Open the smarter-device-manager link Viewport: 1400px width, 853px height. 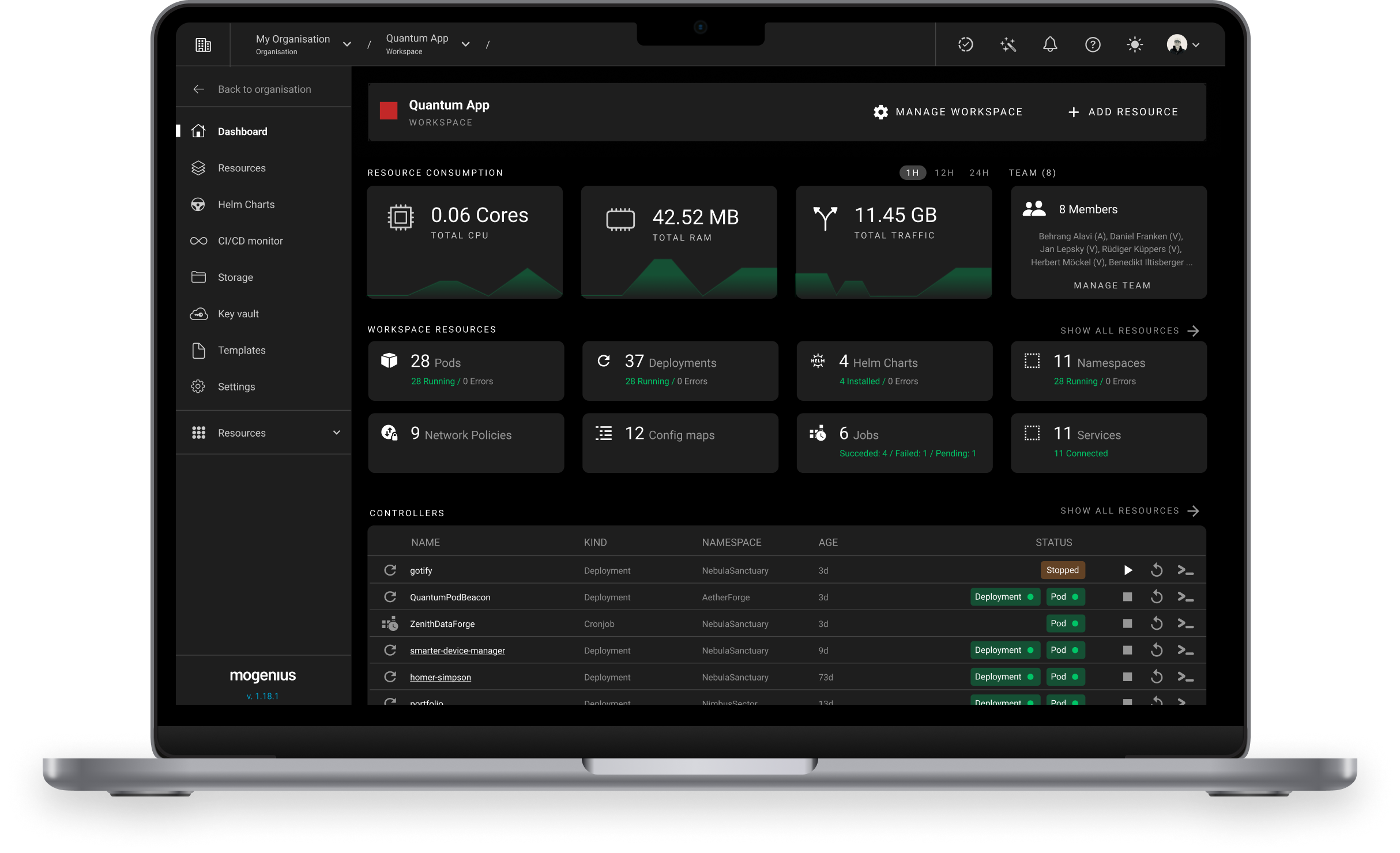(457, 651)
